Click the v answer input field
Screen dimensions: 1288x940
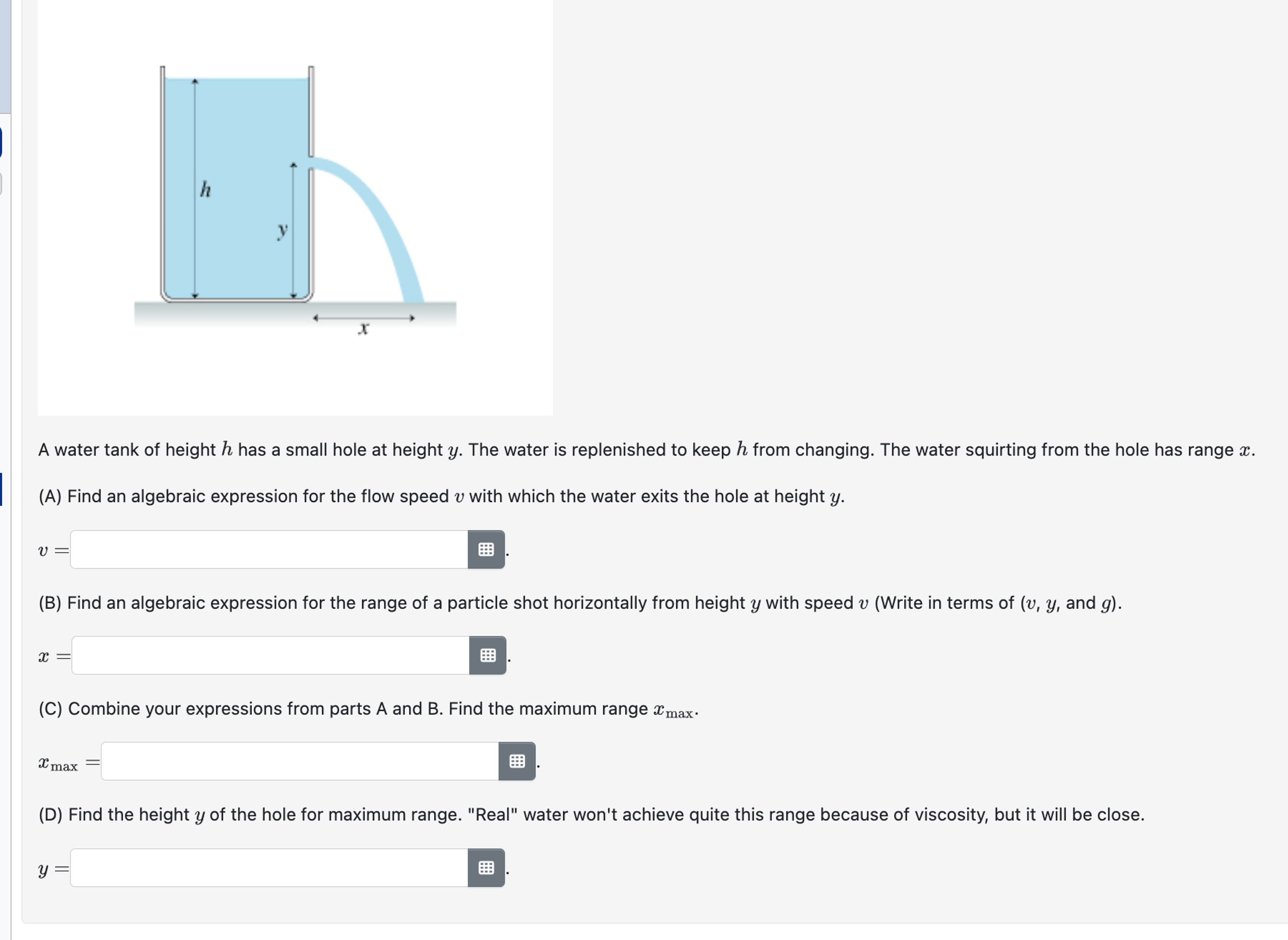pos(269,549)
